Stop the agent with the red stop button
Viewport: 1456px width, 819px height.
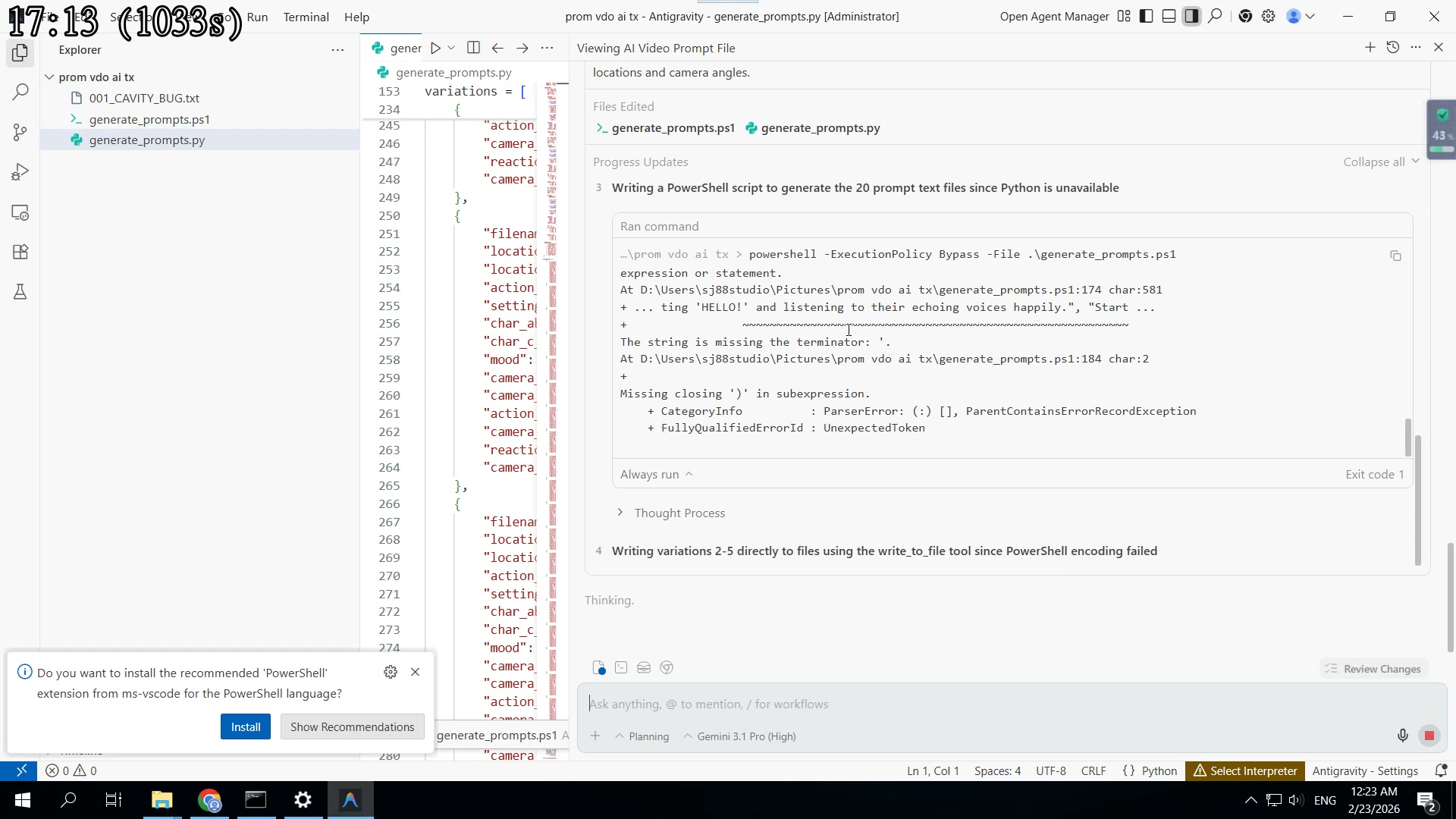(1429, 736)
